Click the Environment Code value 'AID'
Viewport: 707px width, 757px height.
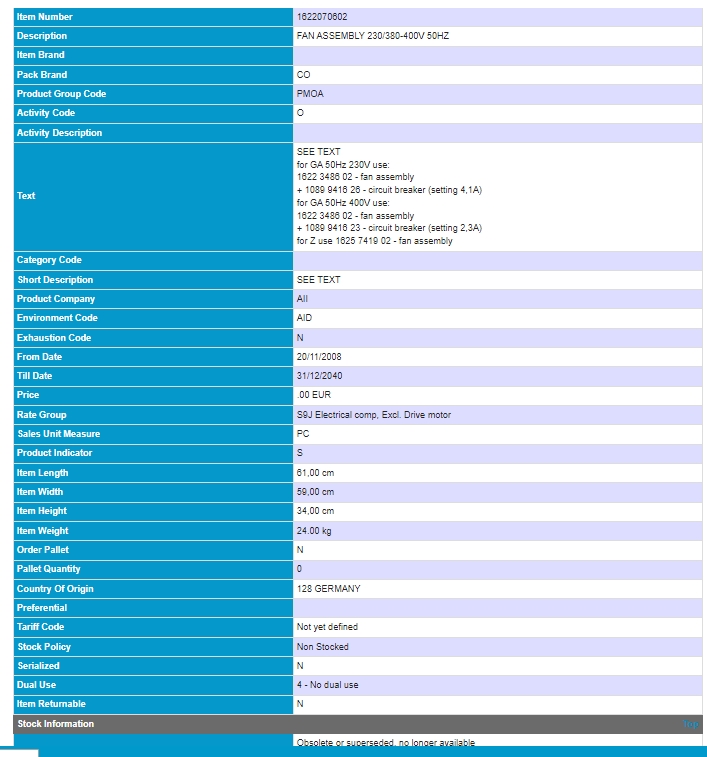[x=304, y=318]
